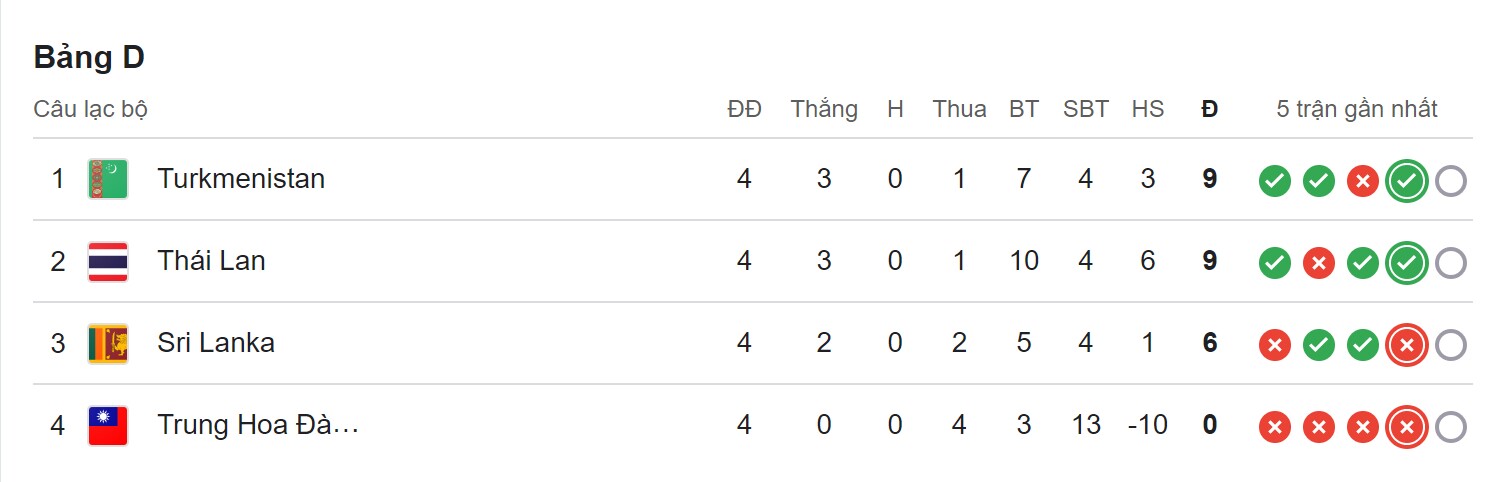Click the Turkmenistan flag icon
This screenshot has width=1498, height=482.
tap(108, 179)
